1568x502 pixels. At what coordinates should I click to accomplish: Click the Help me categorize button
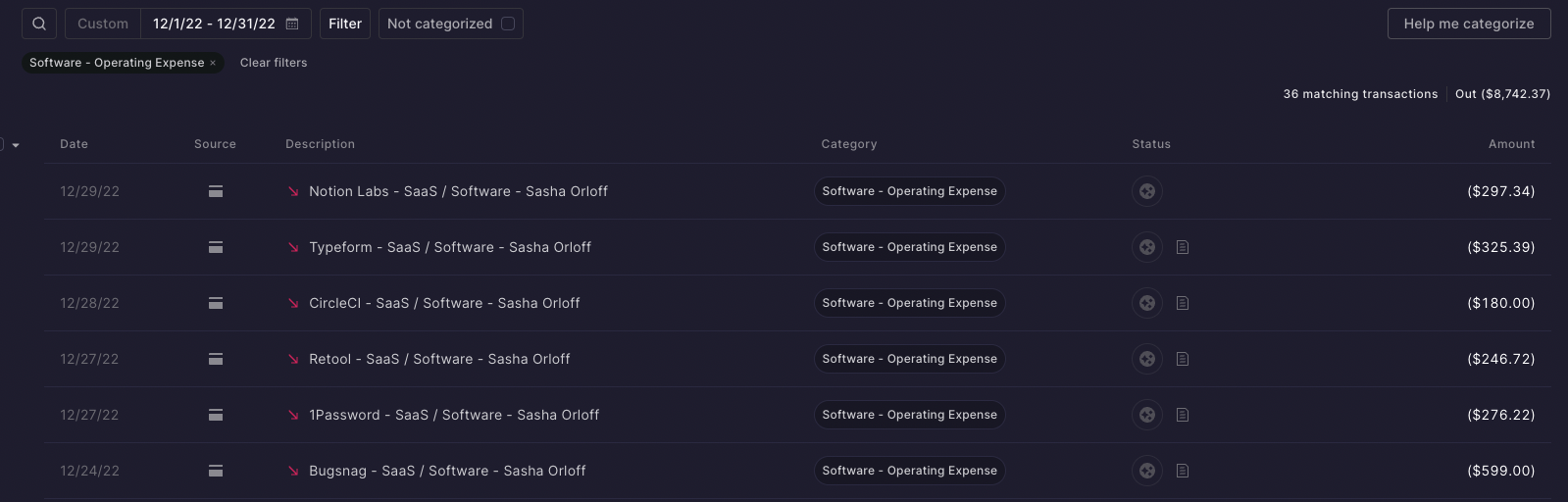[x=1468, y=24]
